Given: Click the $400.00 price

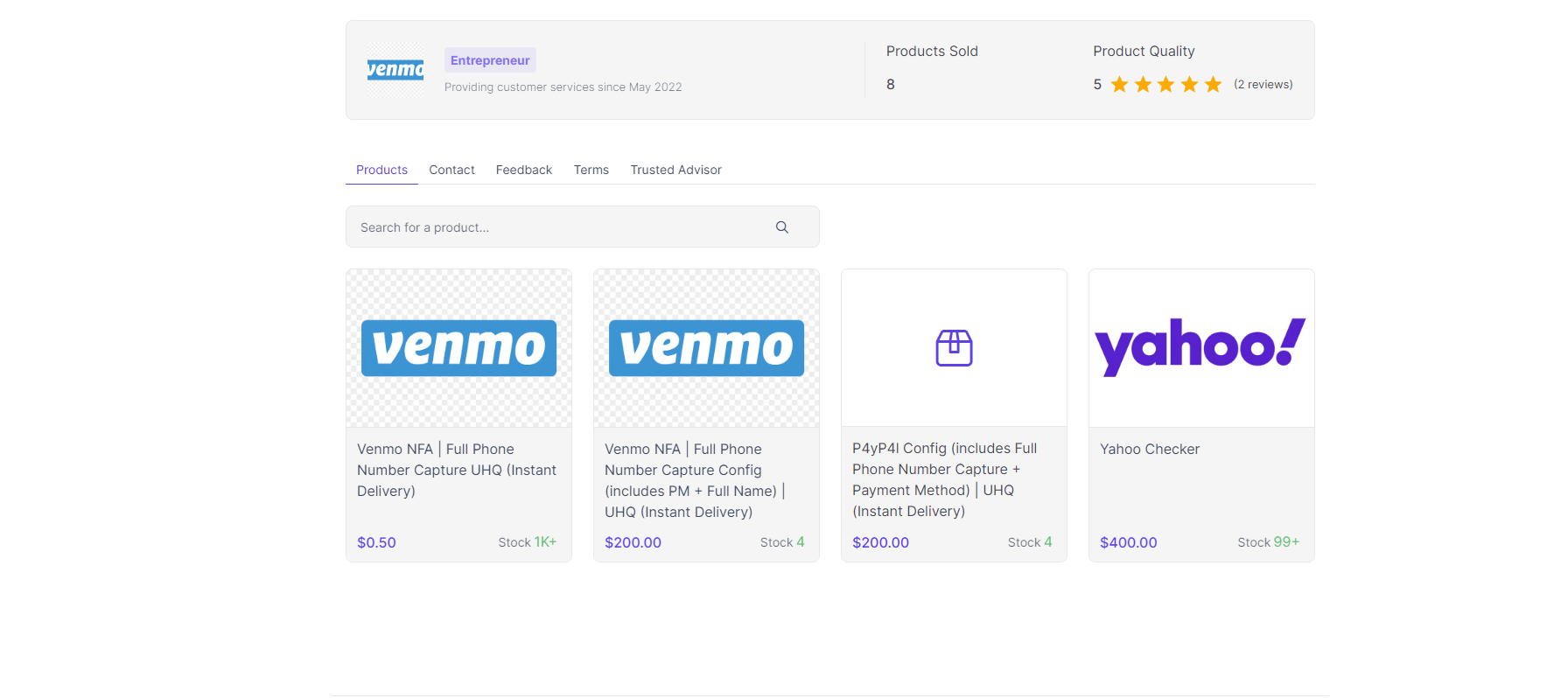Looking at the screenshot, I should (x=1129, y=542).
